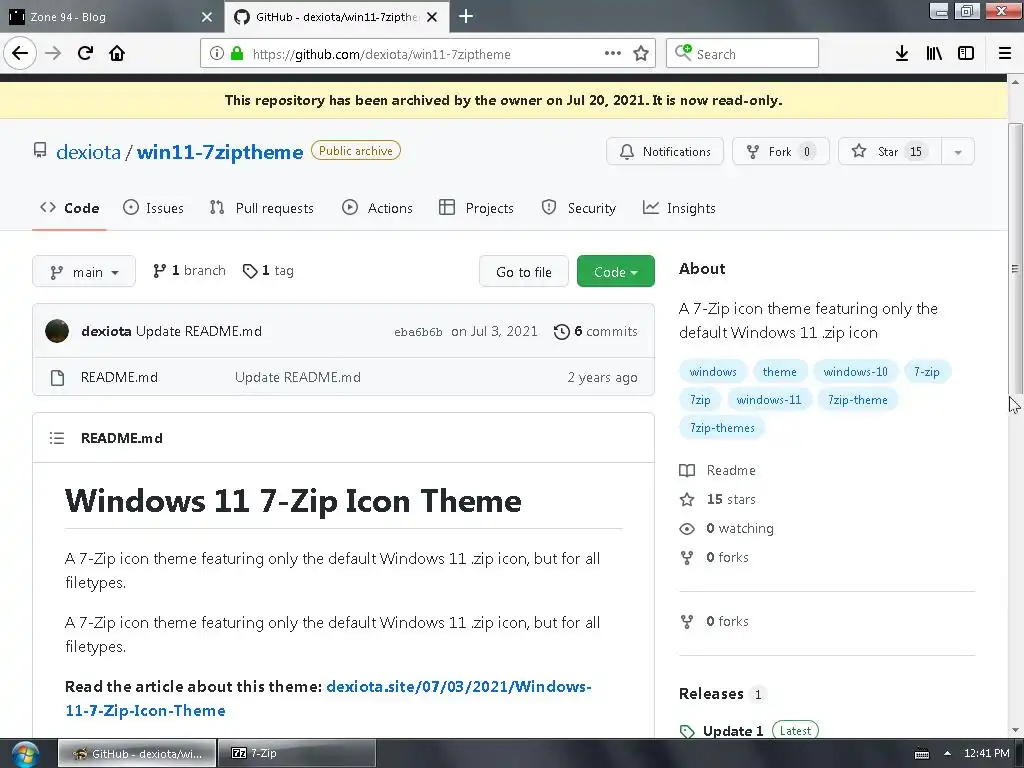This screenshot has height=768, width=1024.
Task: Open the Issues tab
Action: [153, 208]
